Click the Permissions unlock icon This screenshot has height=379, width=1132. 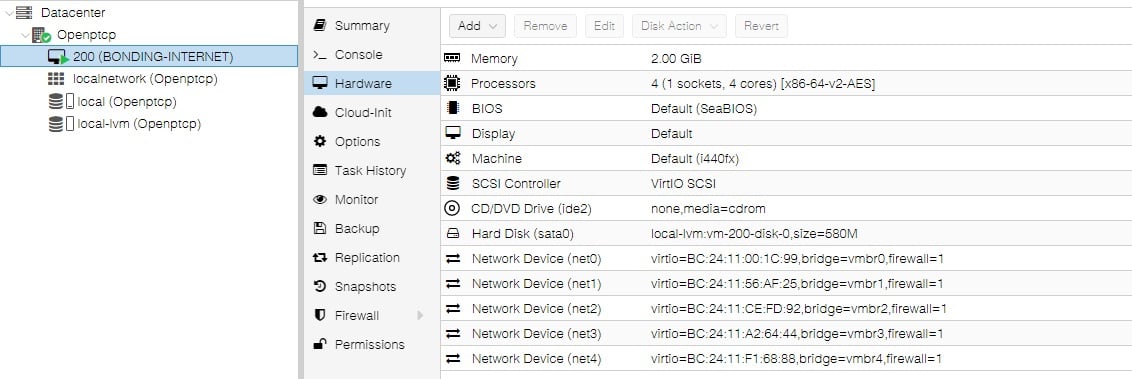coord(320,344)
